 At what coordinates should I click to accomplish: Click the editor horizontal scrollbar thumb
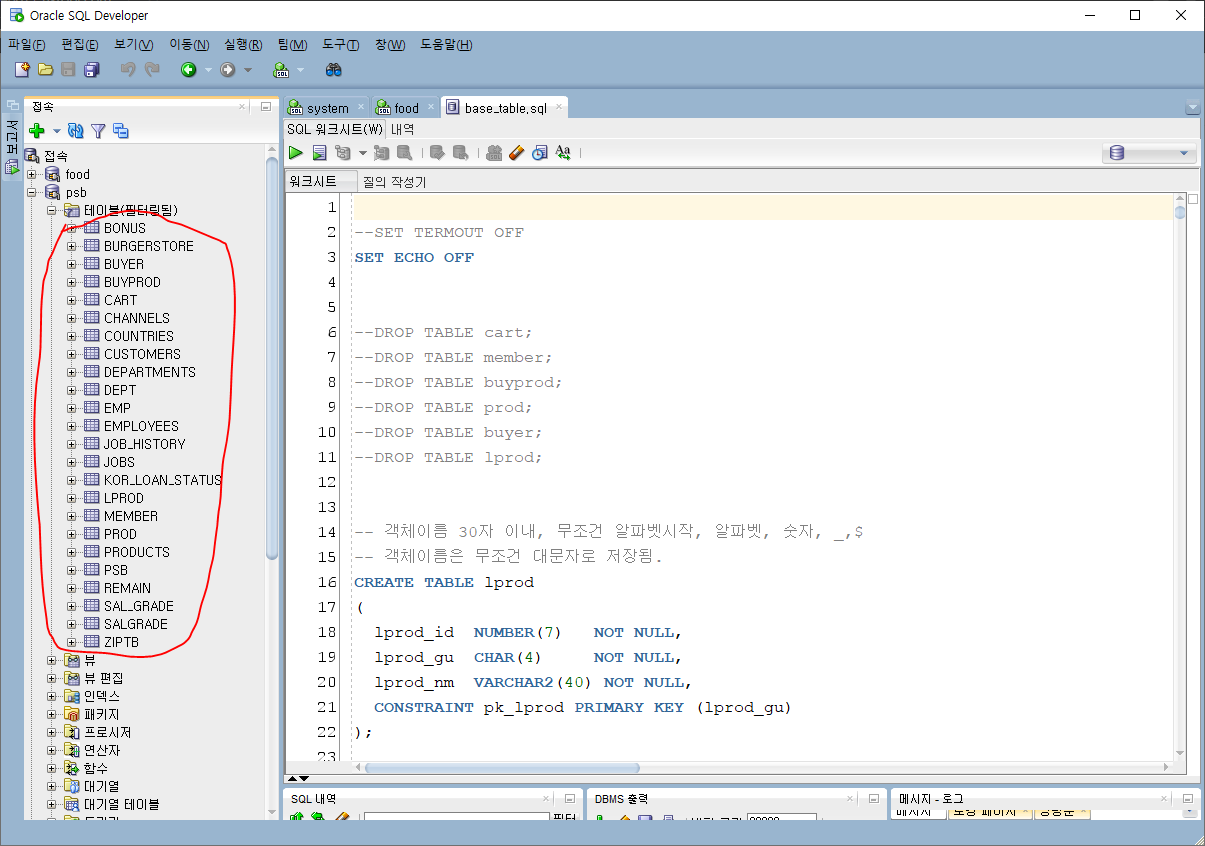click(x=502, y=768)
